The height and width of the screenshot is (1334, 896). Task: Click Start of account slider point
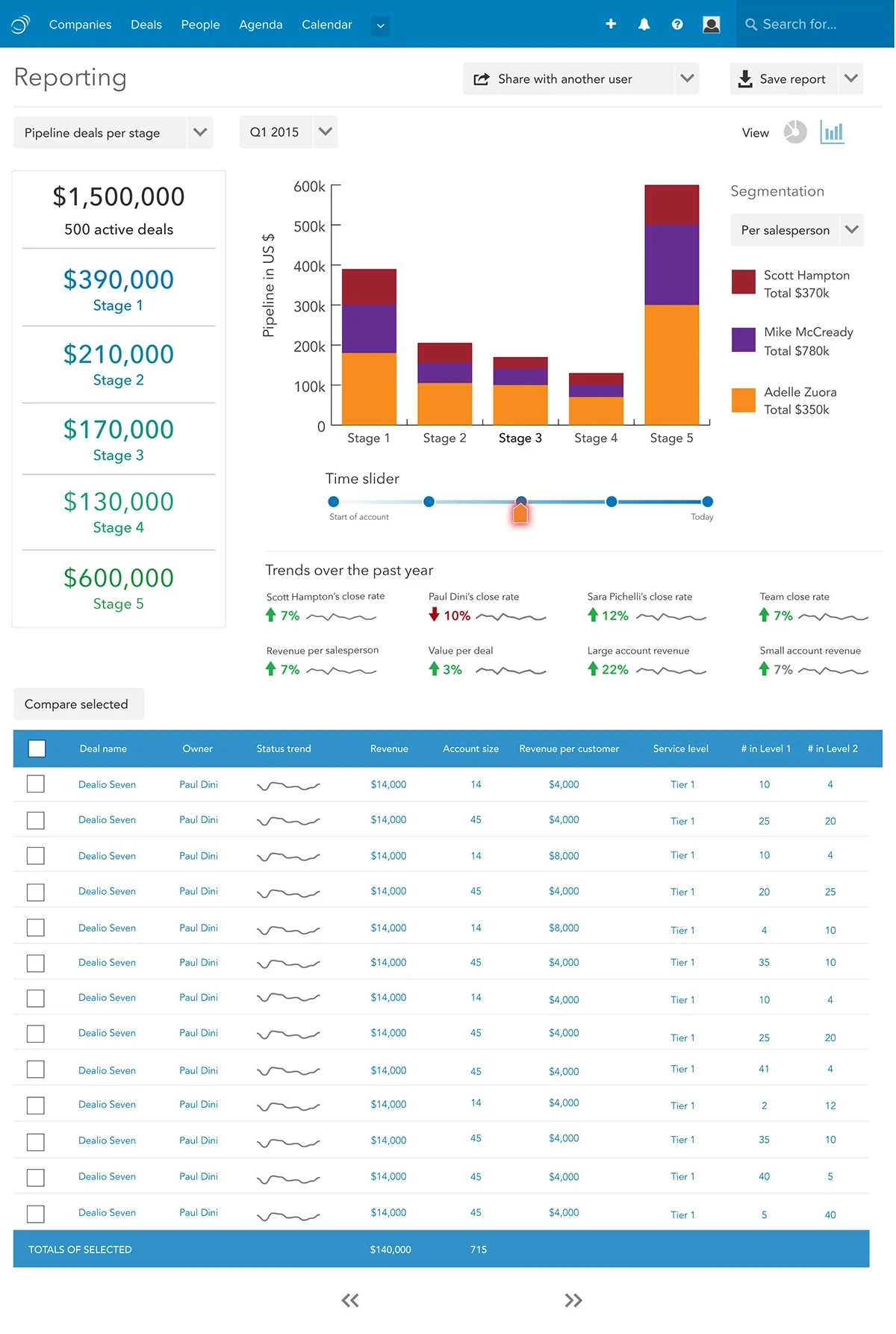334,502
